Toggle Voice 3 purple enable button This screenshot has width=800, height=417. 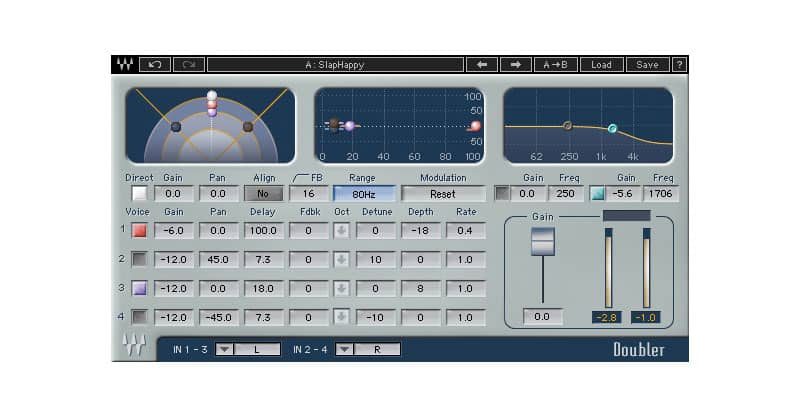[139, 289]
